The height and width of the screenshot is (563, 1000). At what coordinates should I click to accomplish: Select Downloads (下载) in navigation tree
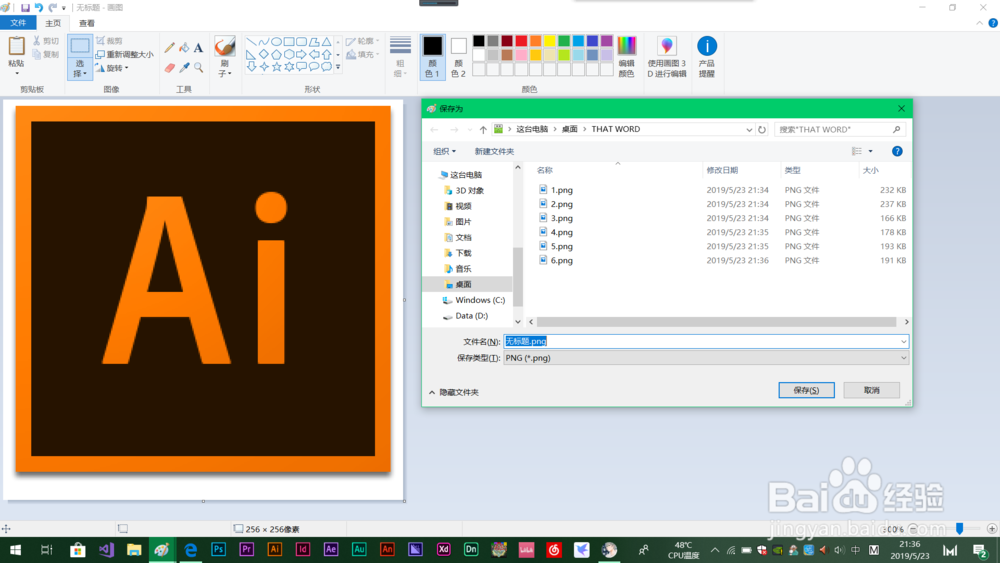[464, 253]
